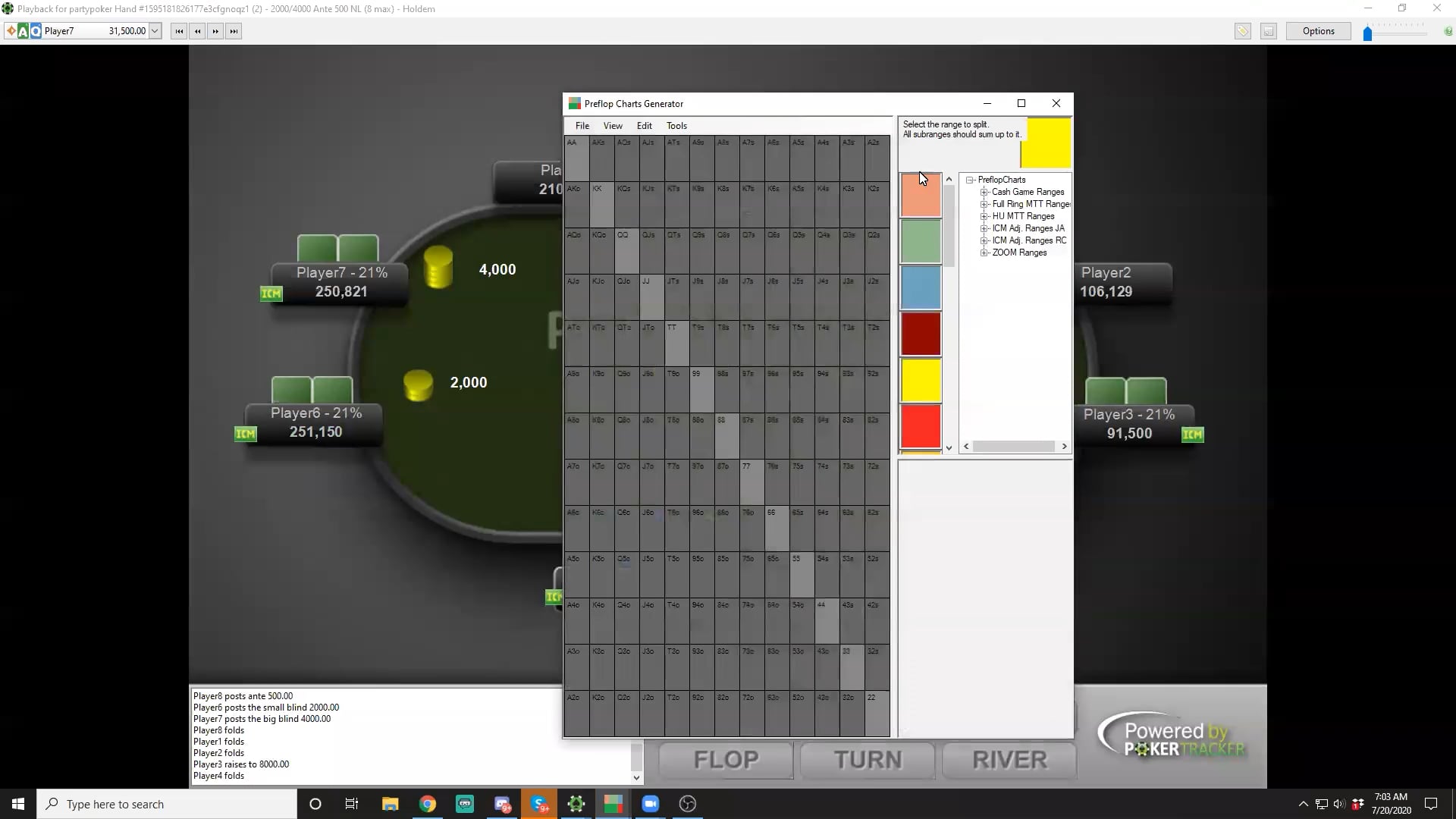Viewport: 1456px width, 819px height.
Task: Open Zoom from the Windows taskbar
Action: (x=650, y=804)
